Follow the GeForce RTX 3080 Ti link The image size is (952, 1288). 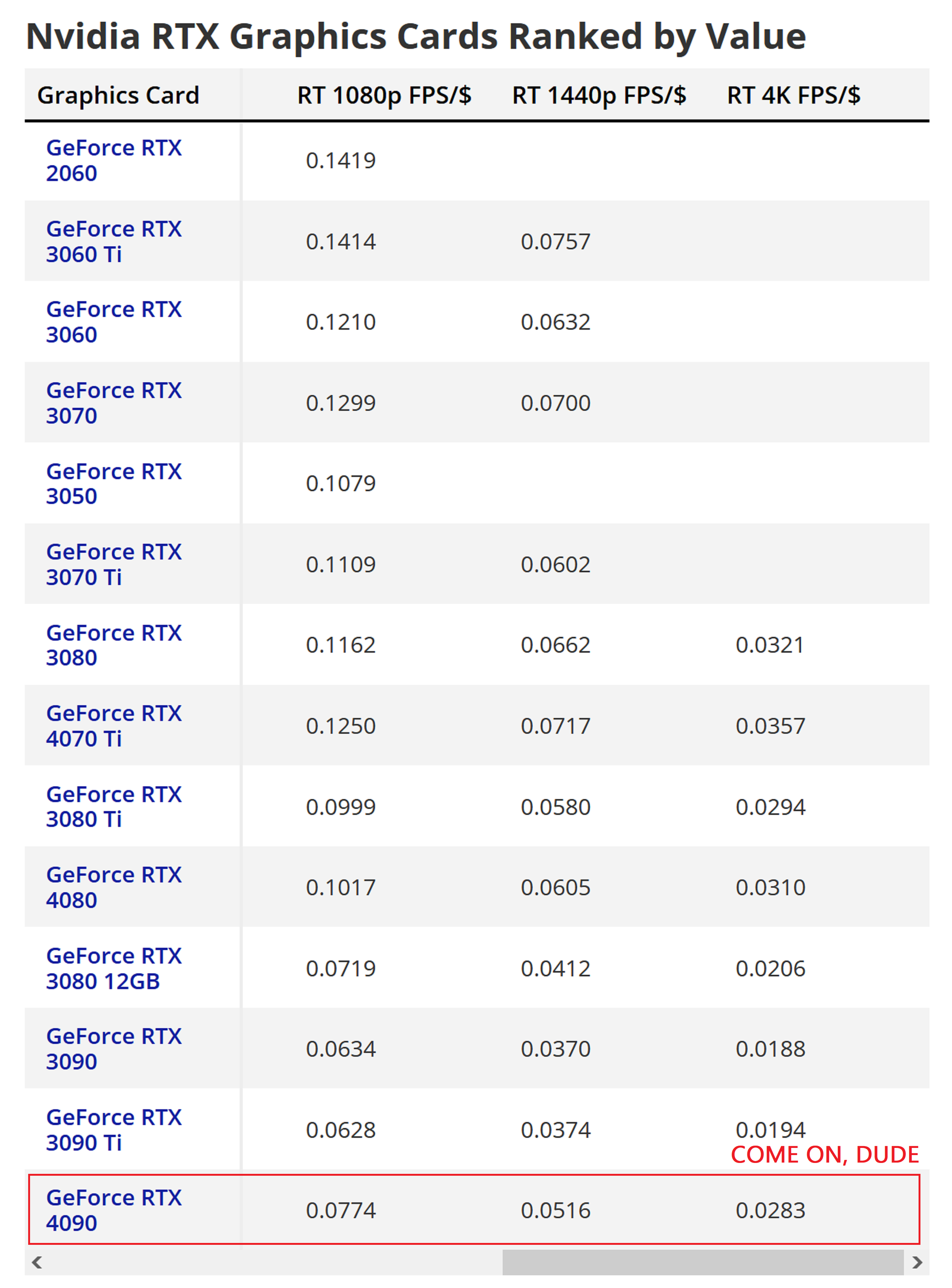113,807
